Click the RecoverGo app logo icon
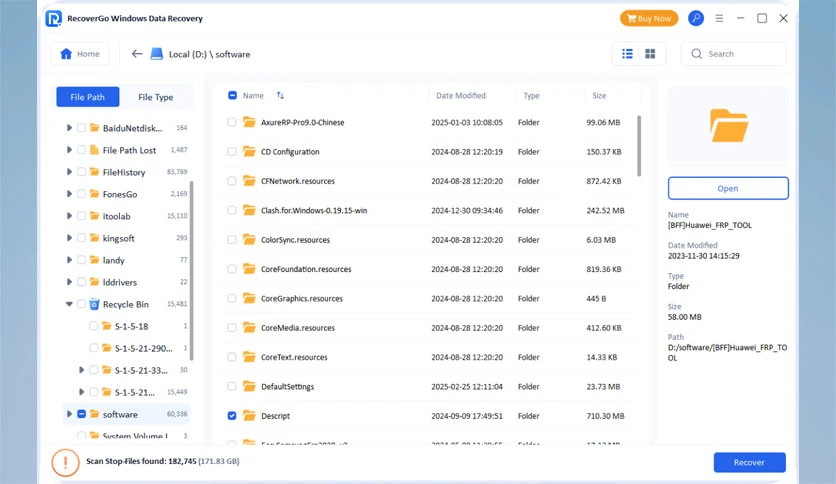 (54, 18)
